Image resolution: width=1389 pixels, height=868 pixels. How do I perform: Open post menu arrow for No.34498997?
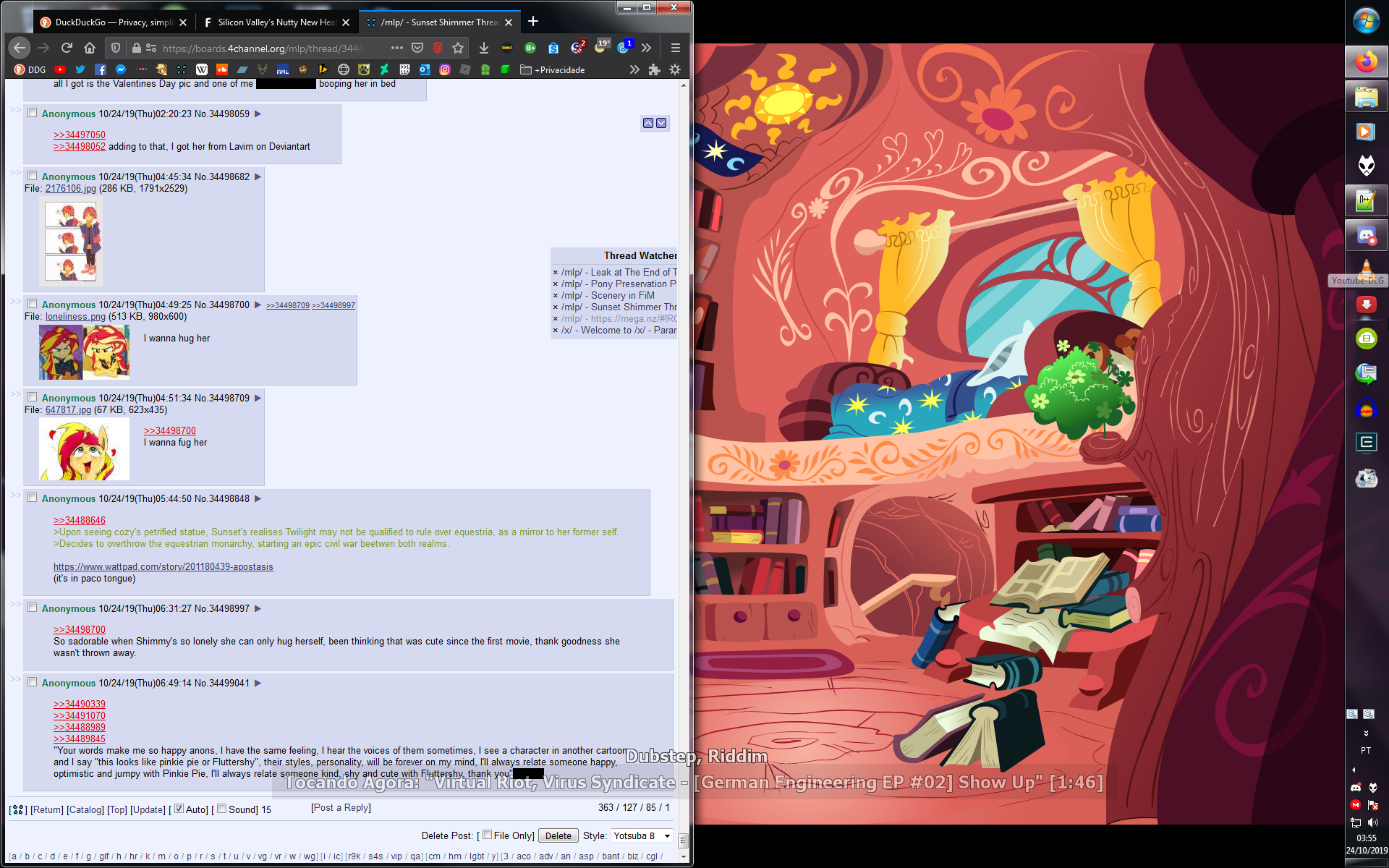click(258, 608)
